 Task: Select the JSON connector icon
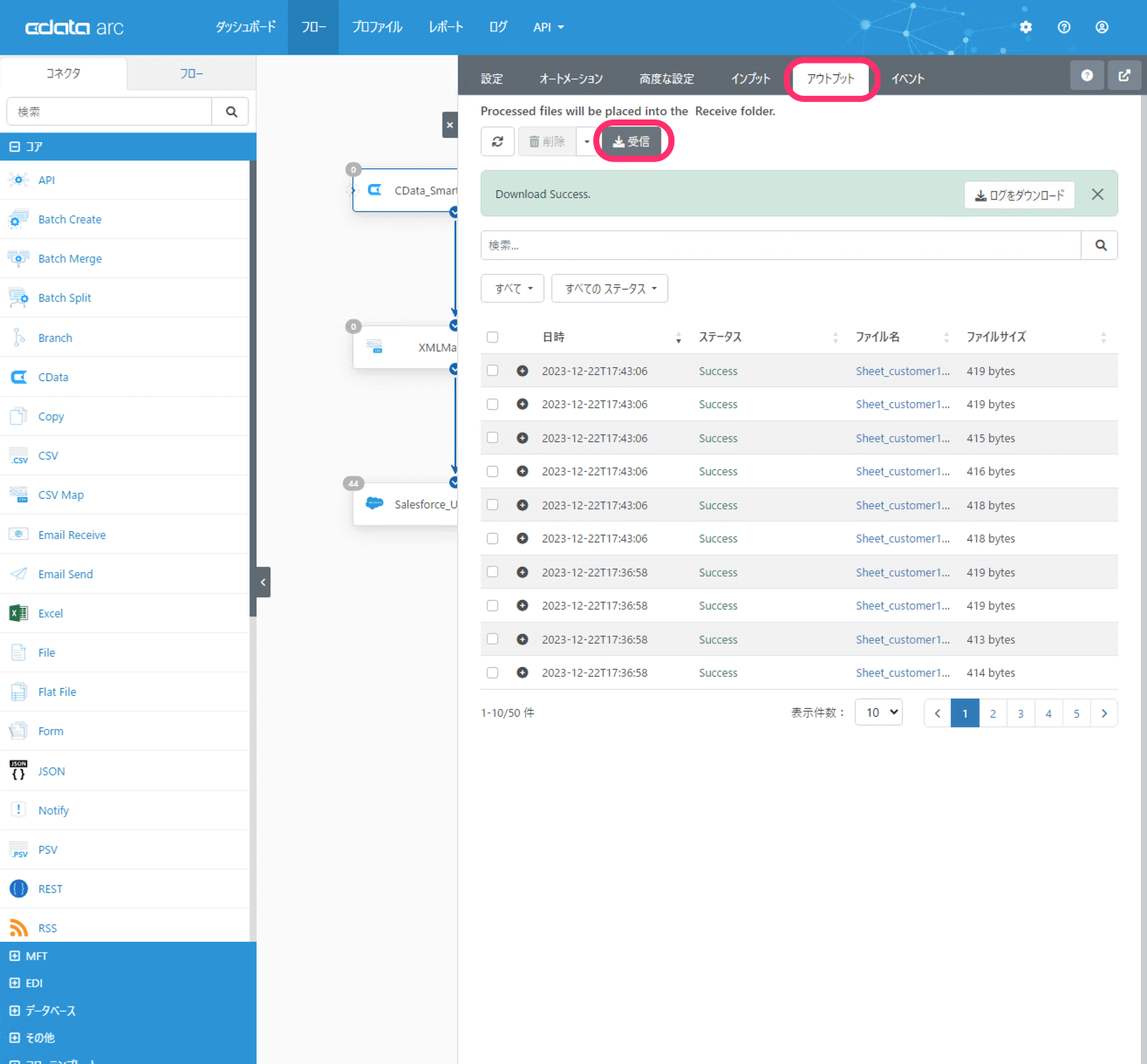(x=18, y=771)
